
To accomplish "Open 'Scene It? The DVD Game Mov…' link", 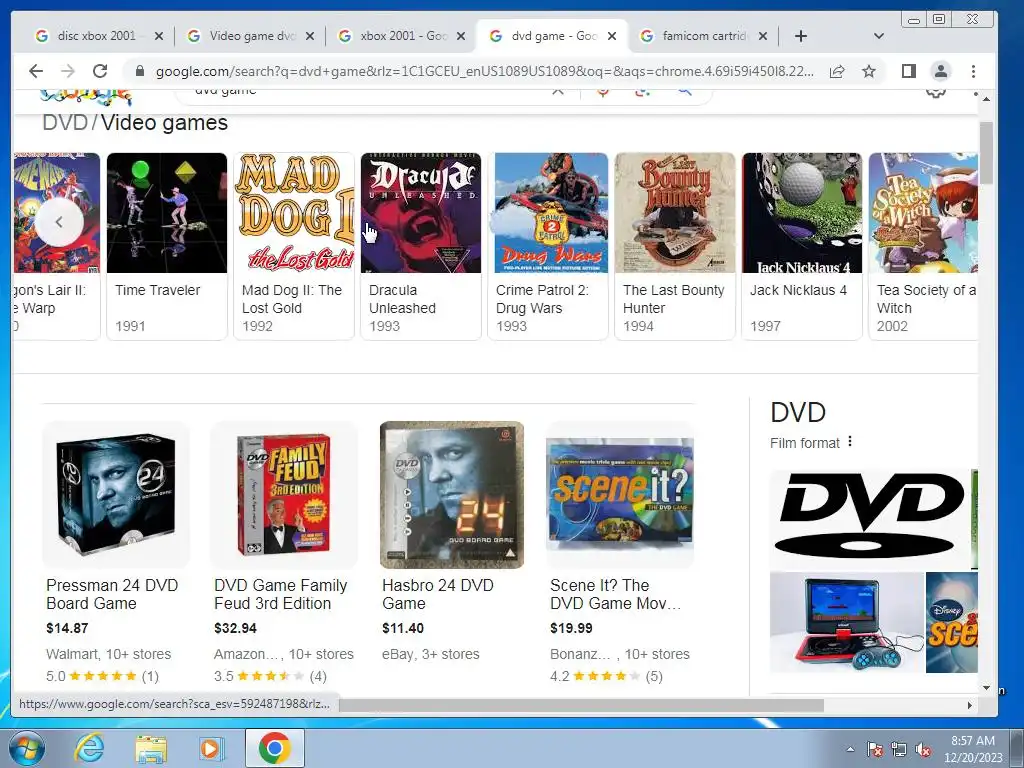I will pyautogui.click(x=615, y=594).
